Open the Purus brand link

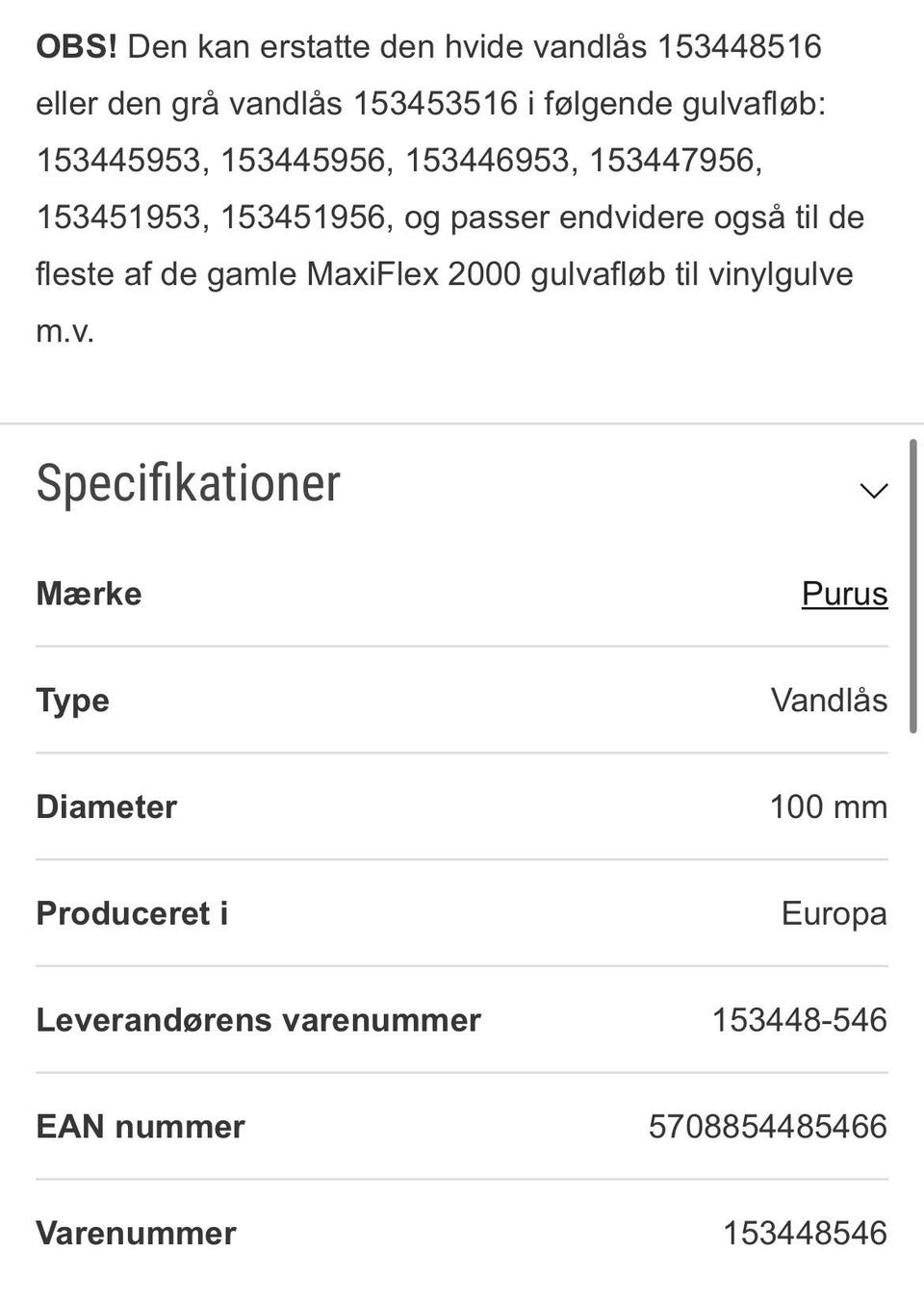[x=844, y=594]
